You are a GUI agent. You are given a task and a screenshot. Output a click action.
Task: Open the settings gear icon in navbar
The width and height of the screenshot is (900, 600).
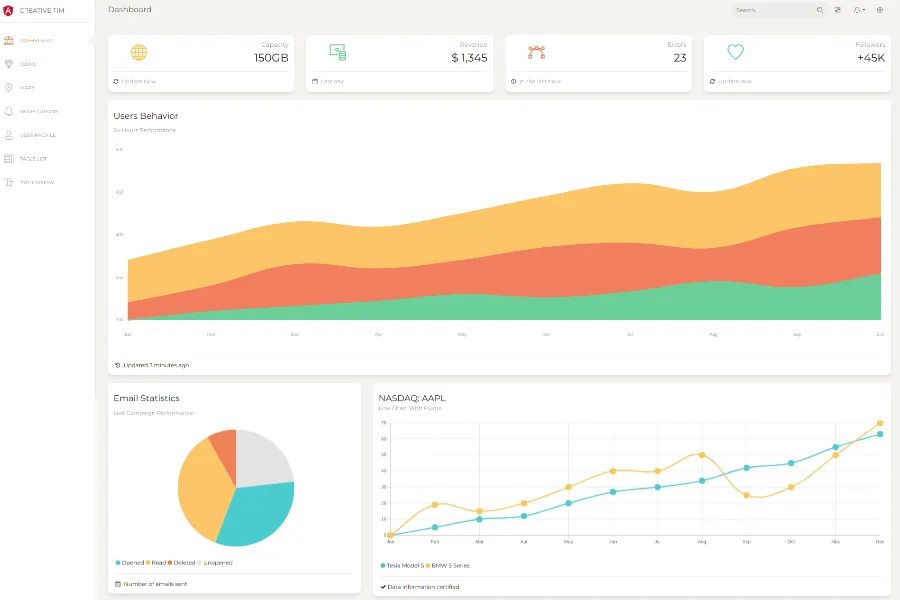click(x=880, y=10)
